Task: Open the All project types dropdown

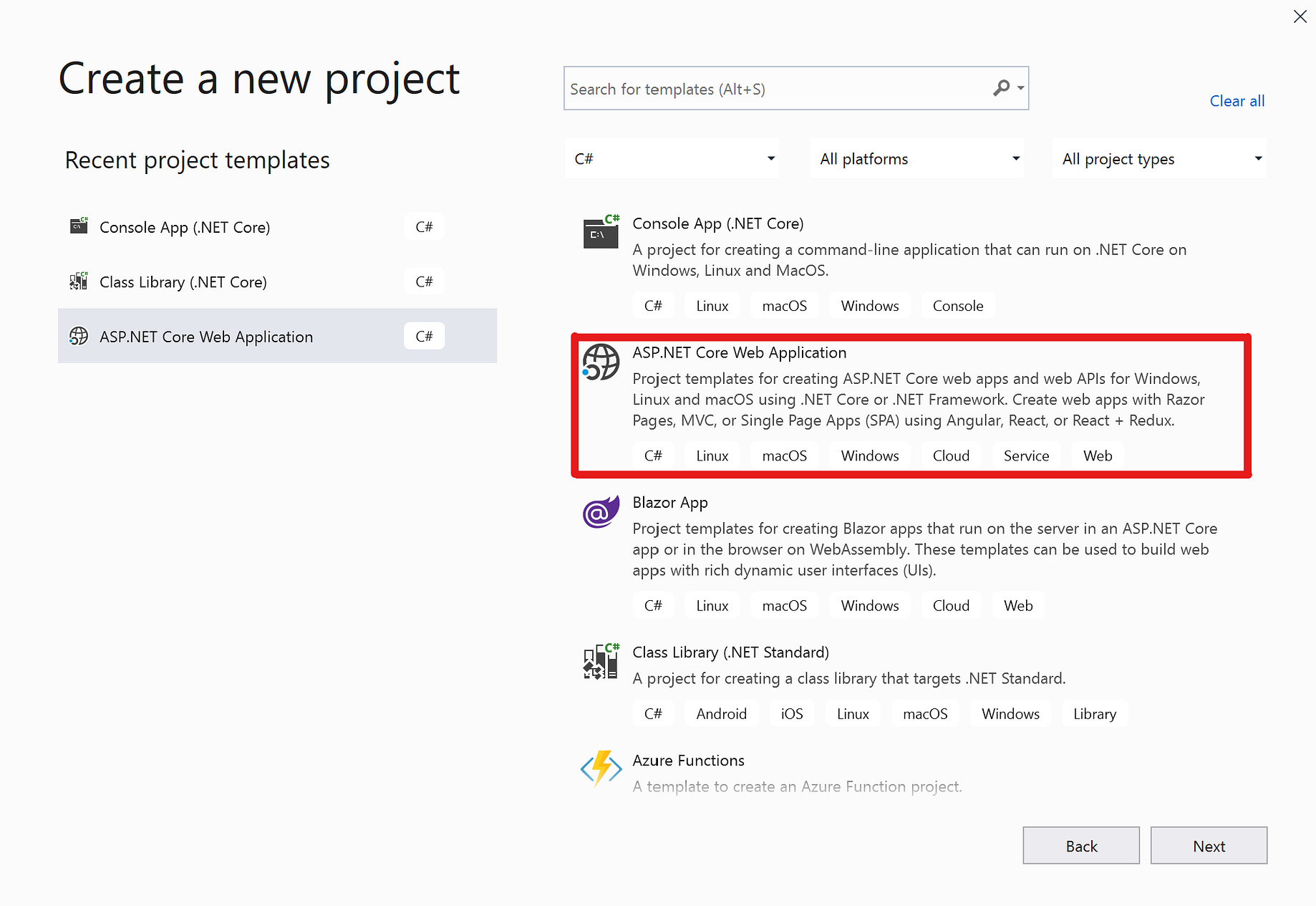Action: click(1158, 158)
